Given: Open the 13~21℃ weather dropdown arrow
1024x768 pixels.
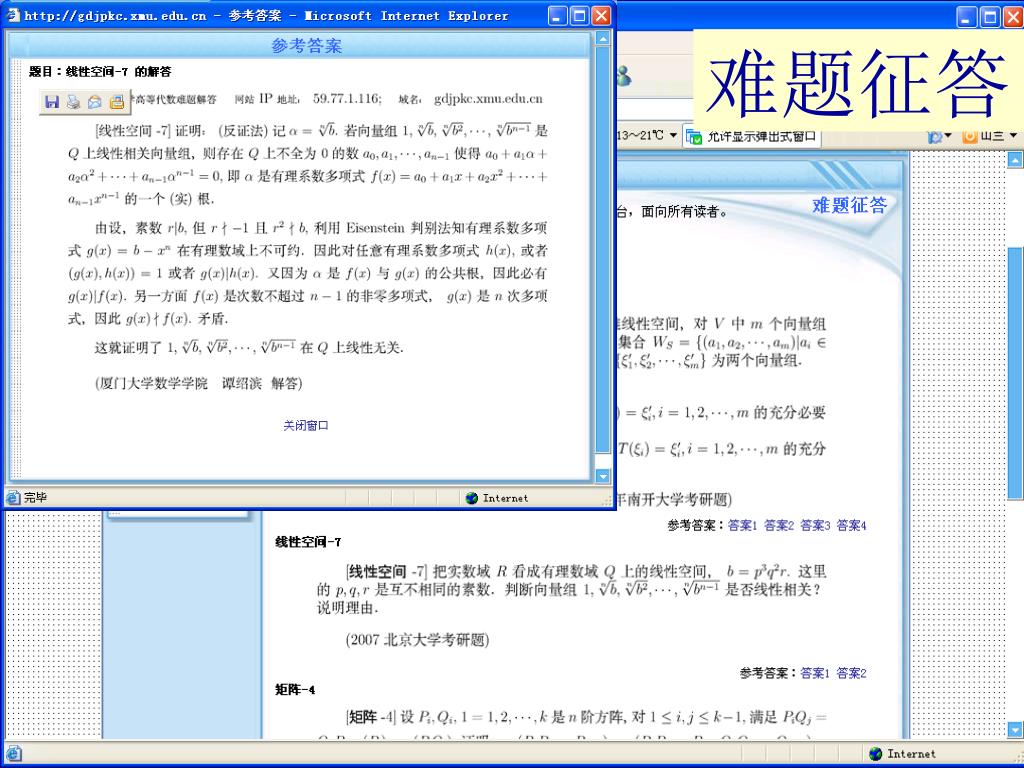Looking at the screenshot, I should click(x=673, y=136).
